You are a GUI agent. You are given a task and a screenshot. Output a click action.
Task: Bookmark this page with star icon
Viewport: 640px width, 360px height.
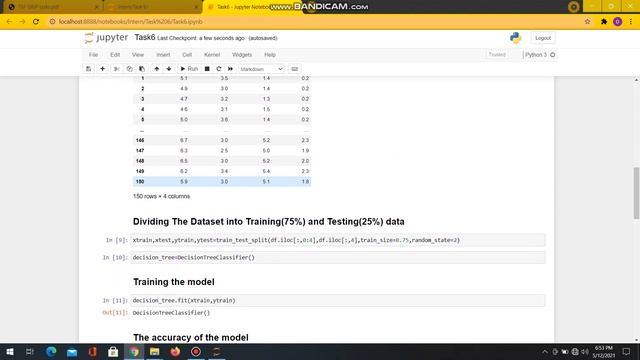pyautogui.click(x=587, y=22)
